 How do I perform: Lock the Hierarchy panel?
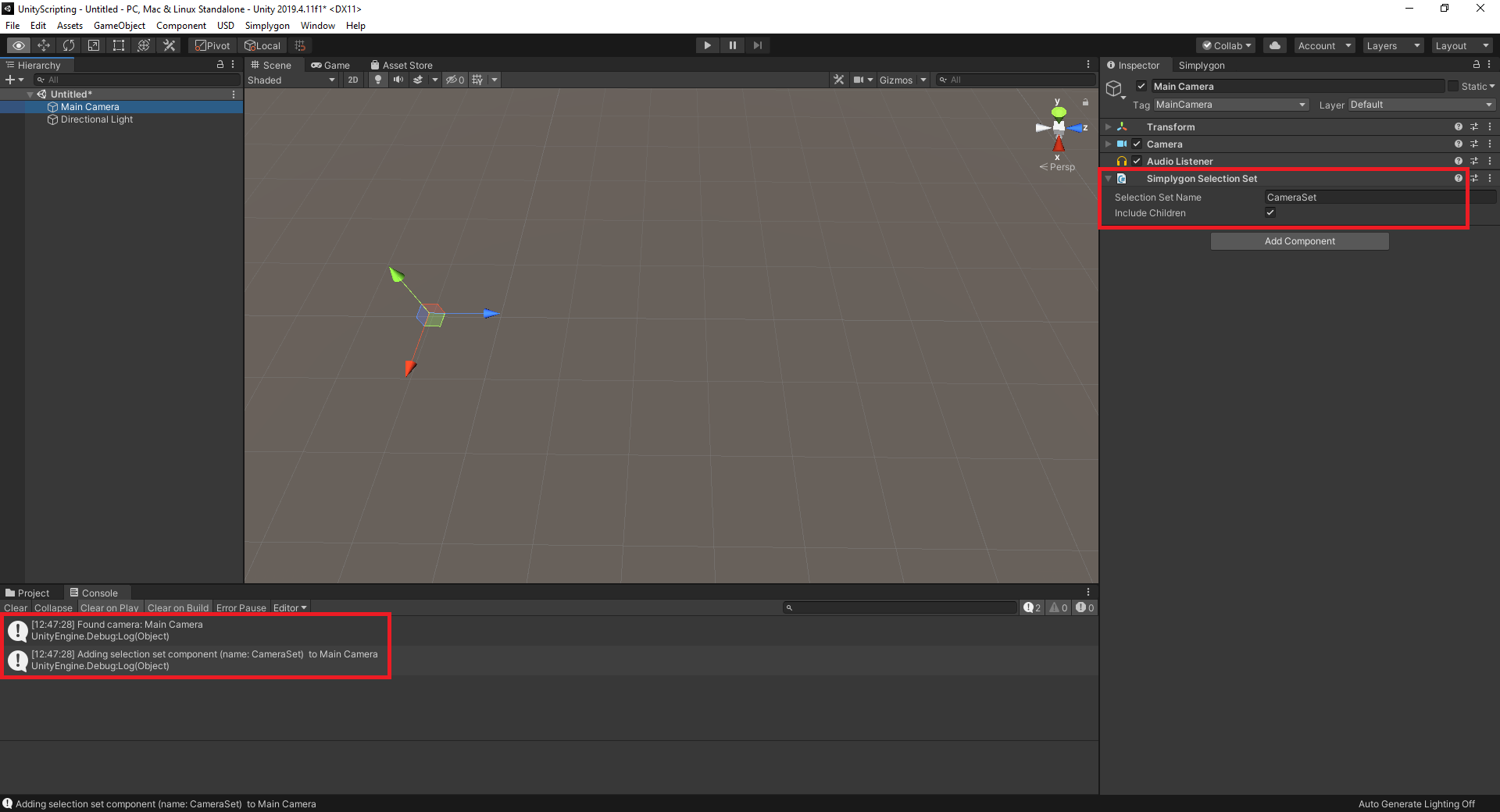tap(220, 65)
